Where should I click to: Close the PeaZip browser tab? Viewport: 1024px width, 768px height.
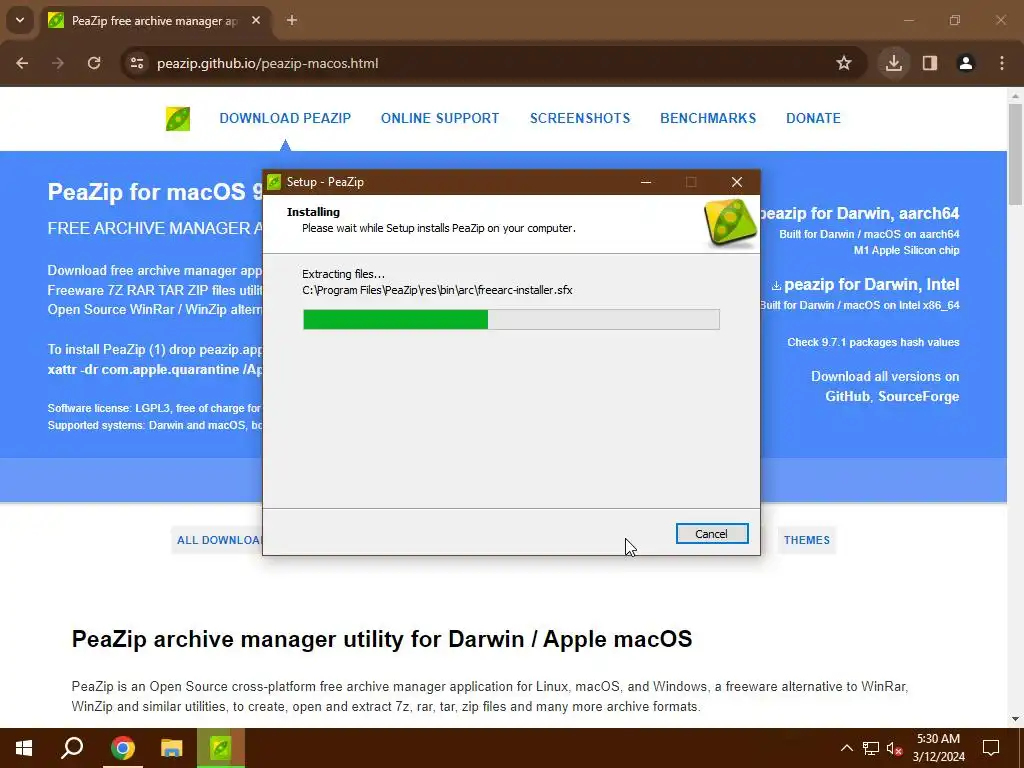tap(256, 21)
